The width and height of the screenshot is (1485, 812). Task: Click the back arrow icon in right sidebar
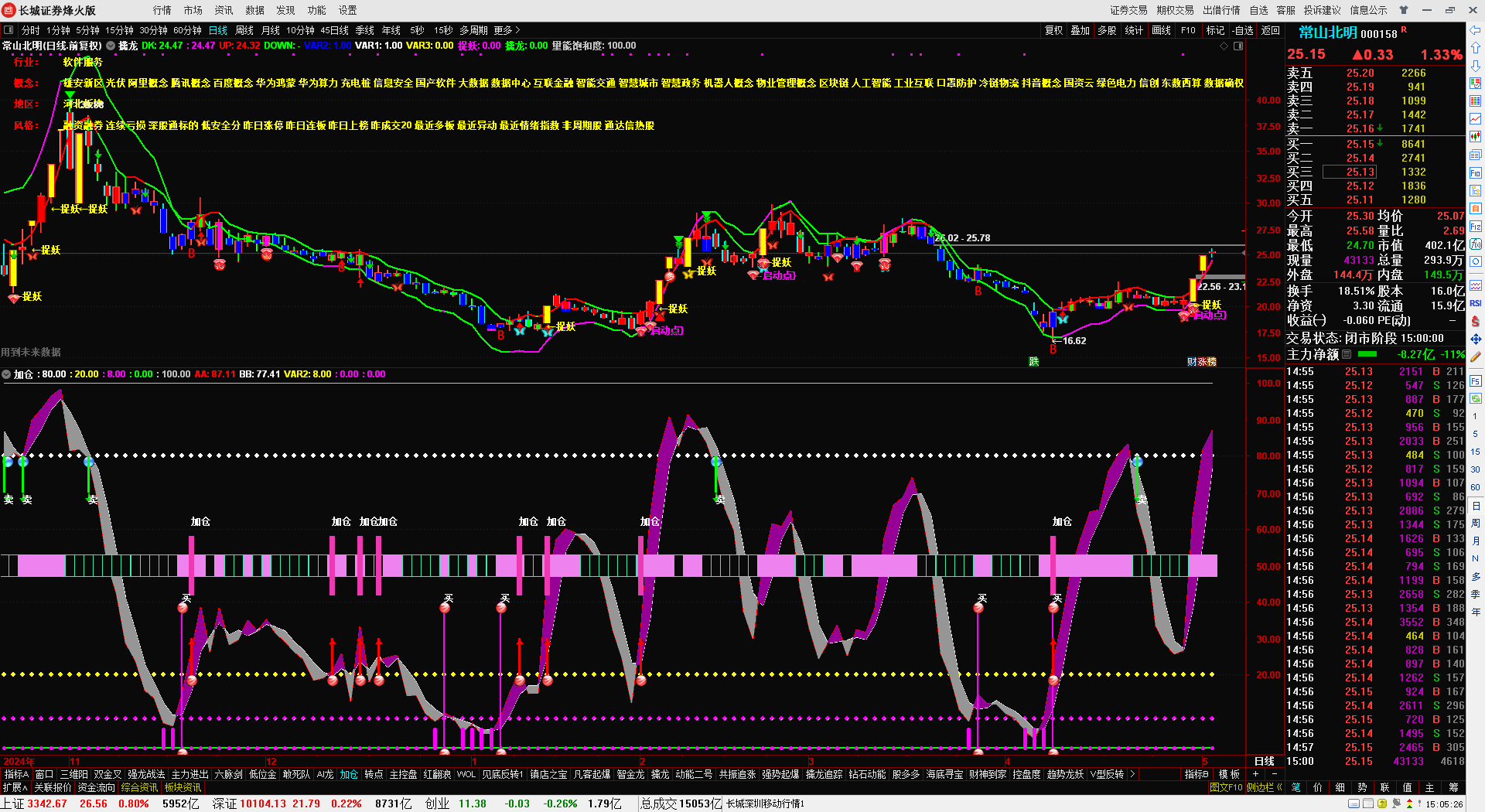tap(1476, 30)
